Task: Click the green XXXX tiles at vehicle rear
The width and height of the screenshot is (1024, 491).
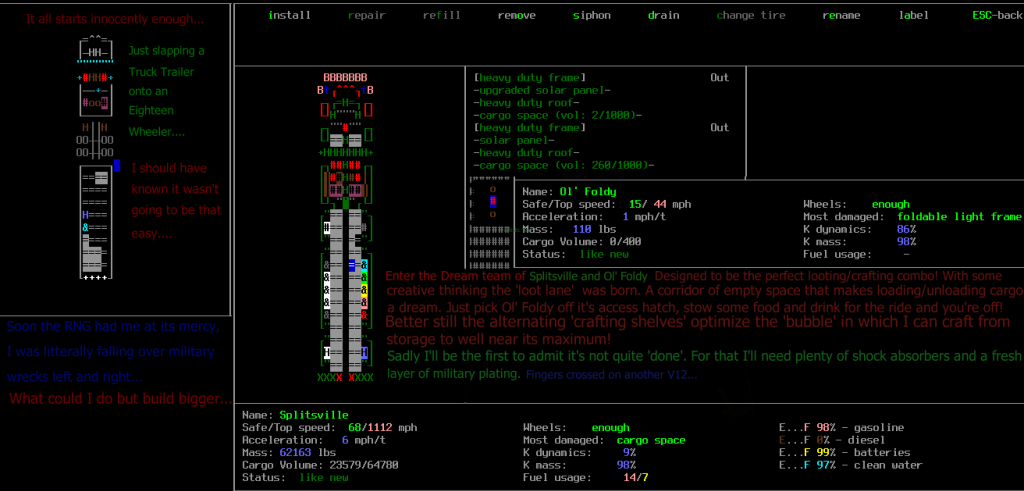Action: (345, 377)
